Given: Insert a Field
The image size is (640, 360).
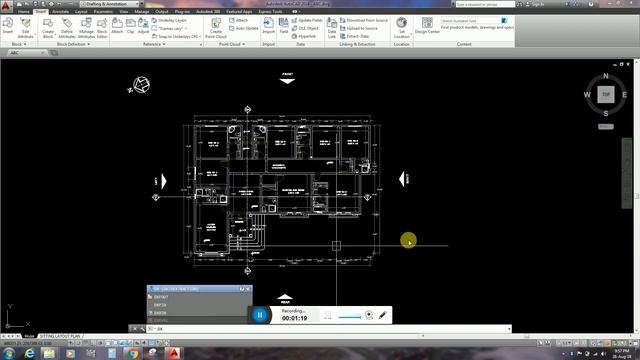Looking at the screenshot, I should [284, 25].
